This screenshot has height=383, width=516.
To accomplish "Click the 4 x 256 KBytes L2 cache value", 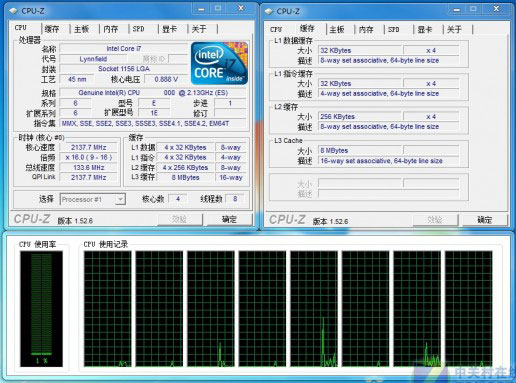I will [x=185, y=167].
